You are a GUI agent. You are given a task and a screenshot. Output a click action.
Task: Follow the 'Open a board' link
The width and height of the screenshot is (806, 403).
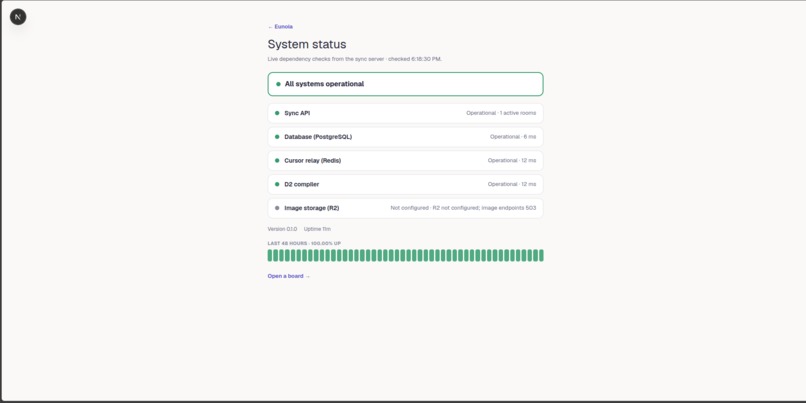[289, 276]
